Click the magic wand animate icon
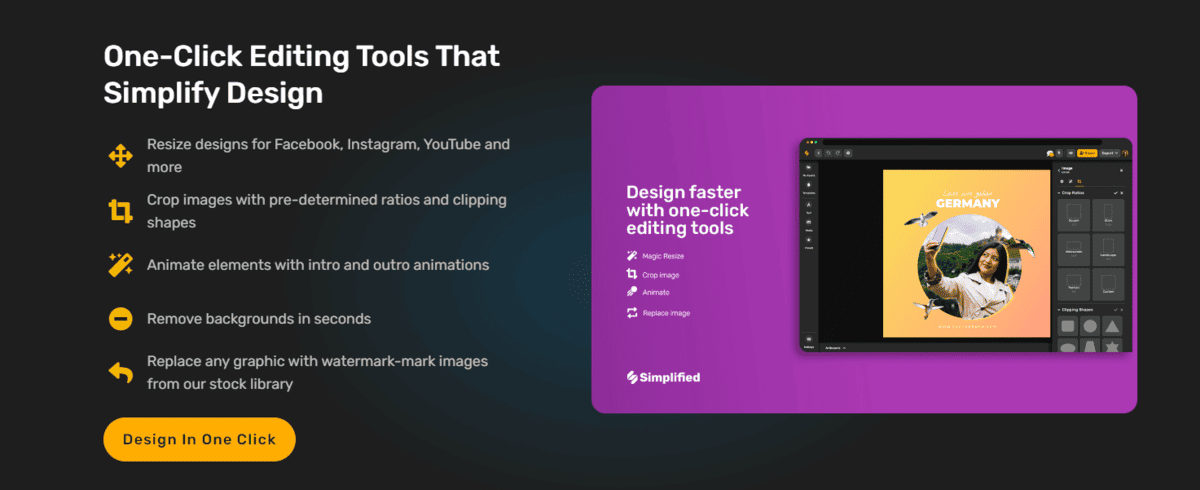1200x490 pixels. pos(120,265)
